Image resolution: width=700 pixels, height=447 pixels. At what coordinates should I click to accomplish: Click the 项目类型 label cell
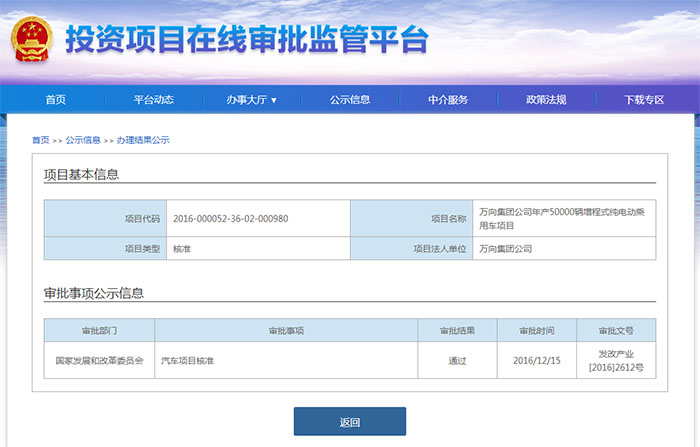(105, 248)
